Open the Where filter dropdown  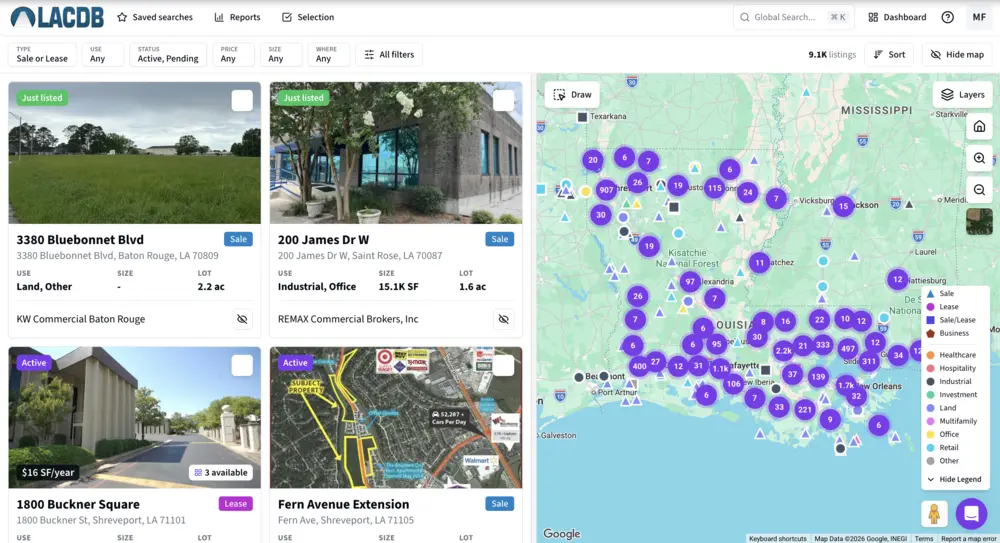328,54
